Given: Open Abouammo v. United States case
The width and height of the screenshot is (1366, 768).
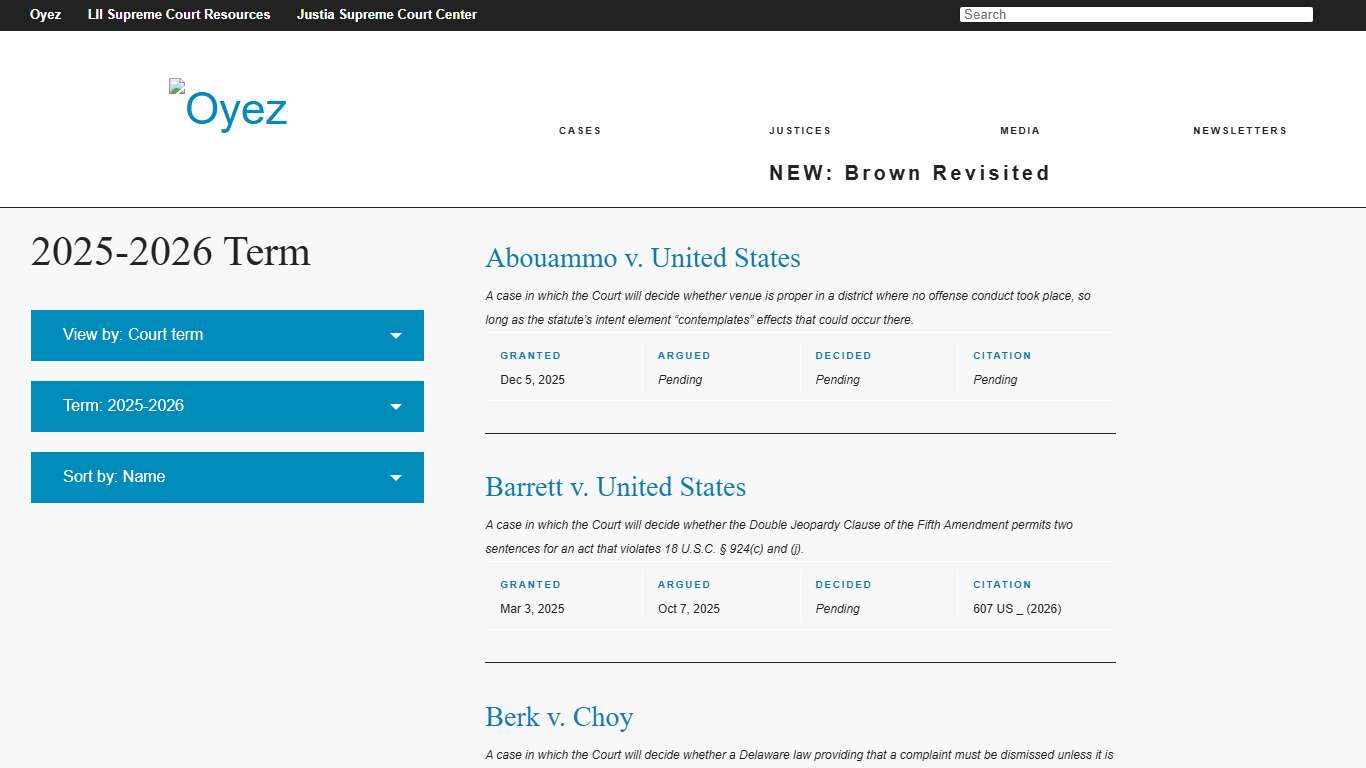Looking at the screenshot, I should [642, 258].
